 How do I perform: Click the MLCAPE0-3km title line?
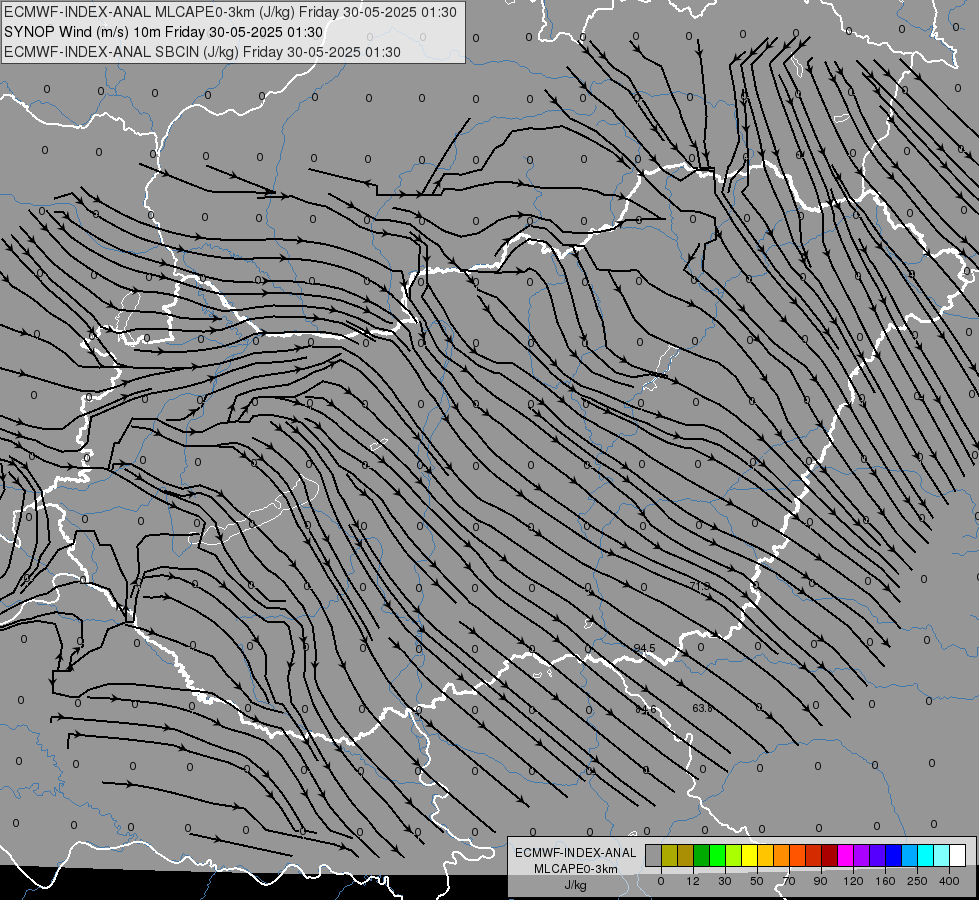tap(230, 12)
